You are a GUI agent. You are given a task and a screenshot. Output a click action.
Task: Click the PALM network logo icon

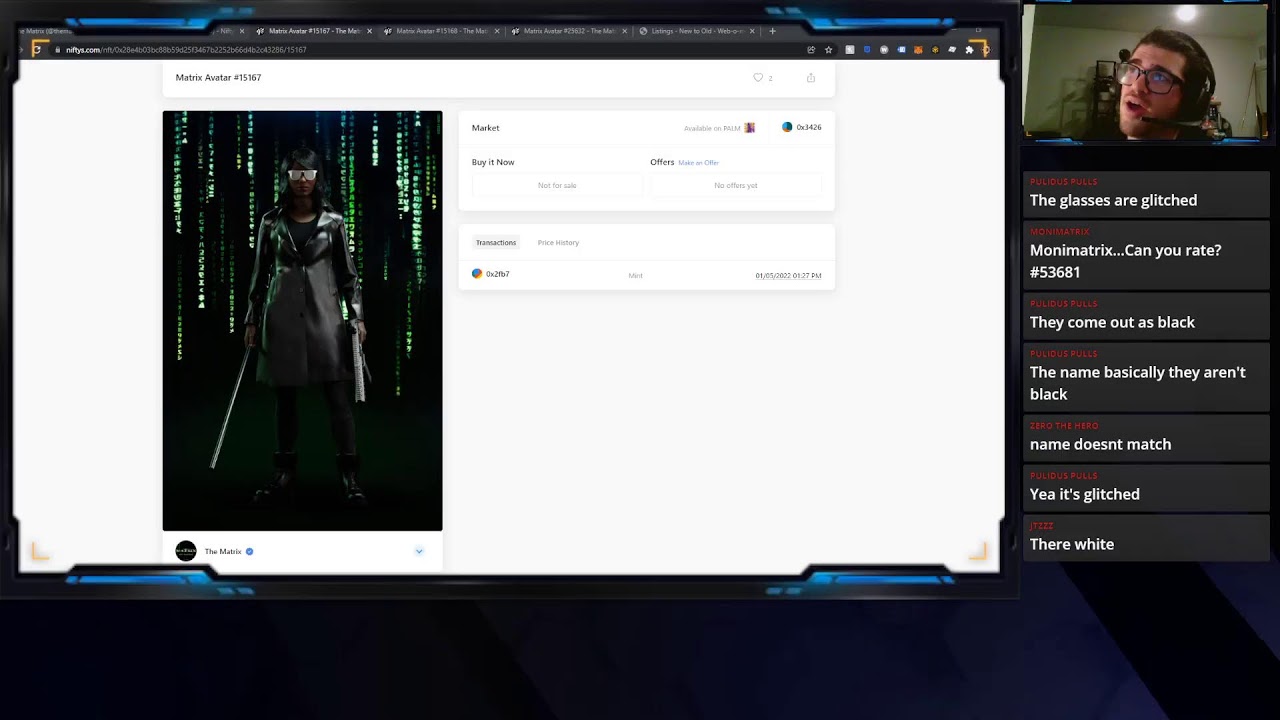coord(750,128)
